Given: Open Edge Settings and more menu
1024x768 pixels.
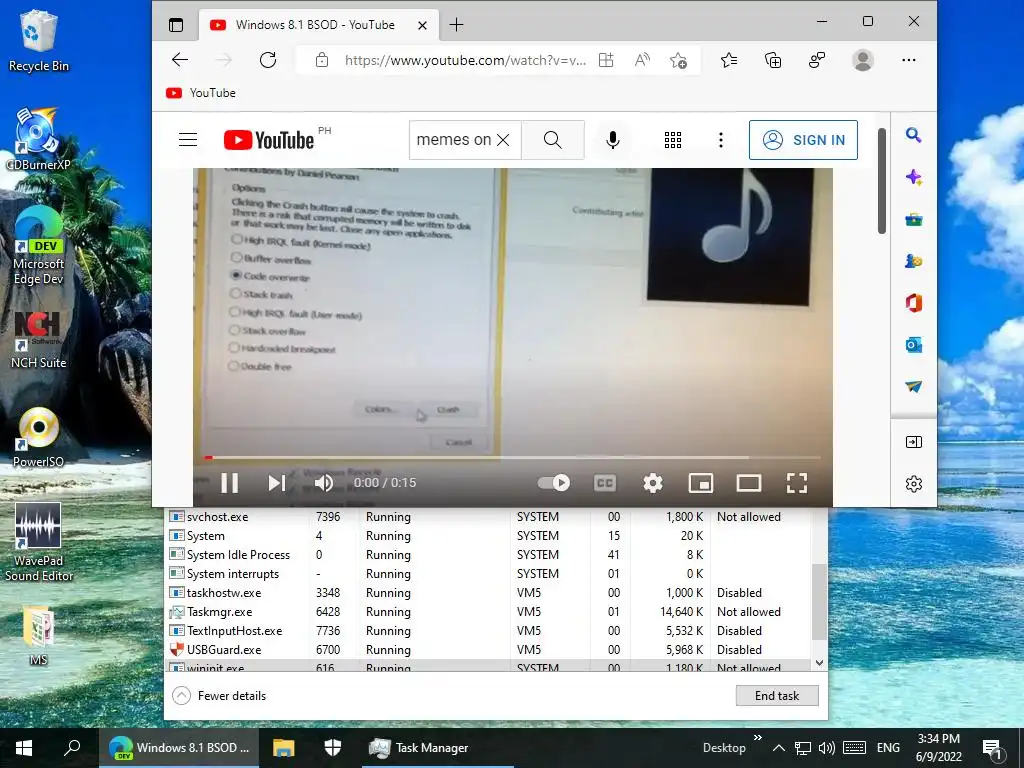Looking at the screenshot, I should pyautogui.click(x=908, y=60).
